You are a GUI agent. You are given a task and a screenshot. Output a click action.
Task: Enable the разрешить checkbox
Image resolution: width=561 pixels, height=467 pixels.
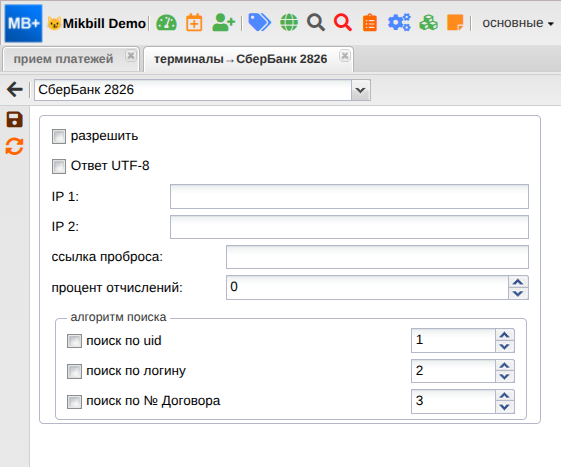click(59, 137)
